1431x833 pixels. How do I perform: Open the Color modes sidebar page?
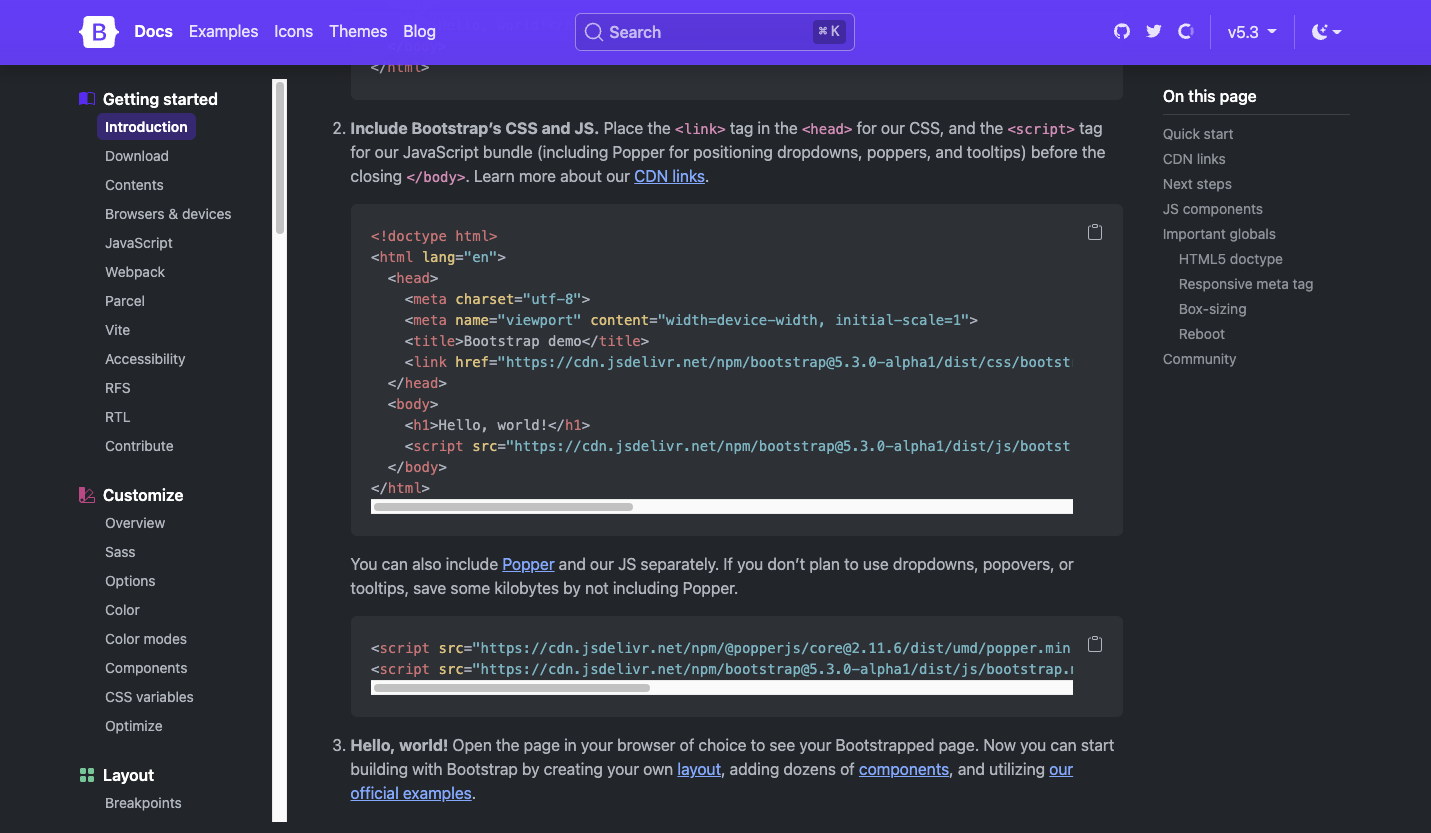pos(146,639)
